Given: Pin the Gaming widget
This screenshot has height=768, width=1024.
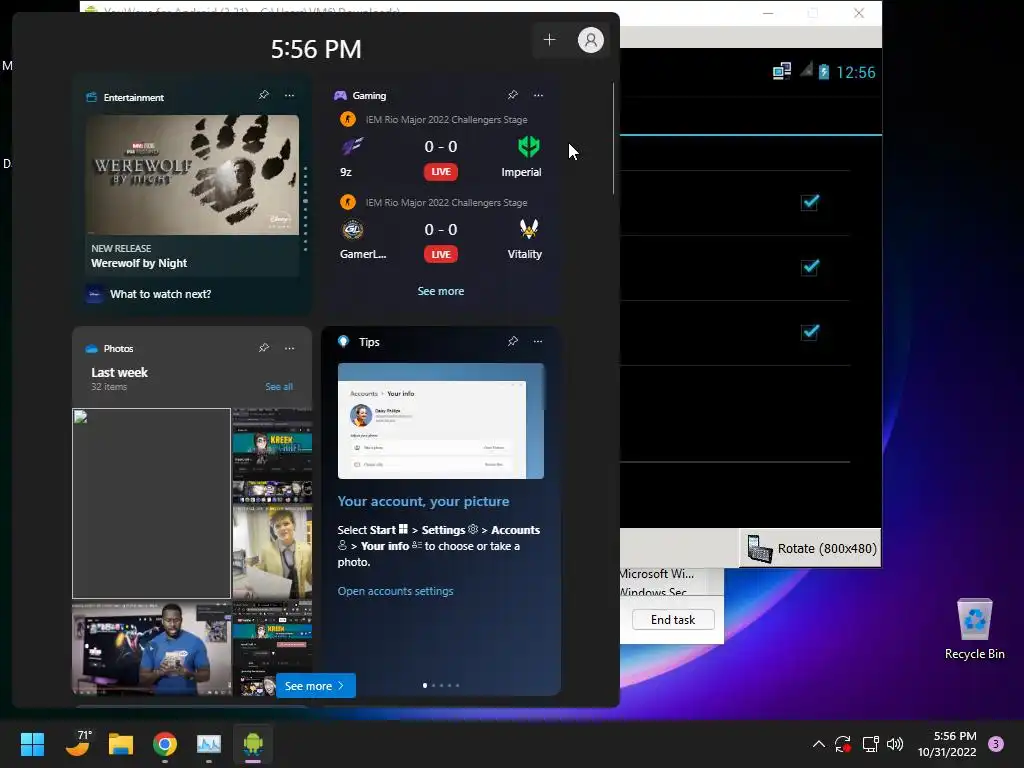Looking at the screenshot, I should 513,95.
